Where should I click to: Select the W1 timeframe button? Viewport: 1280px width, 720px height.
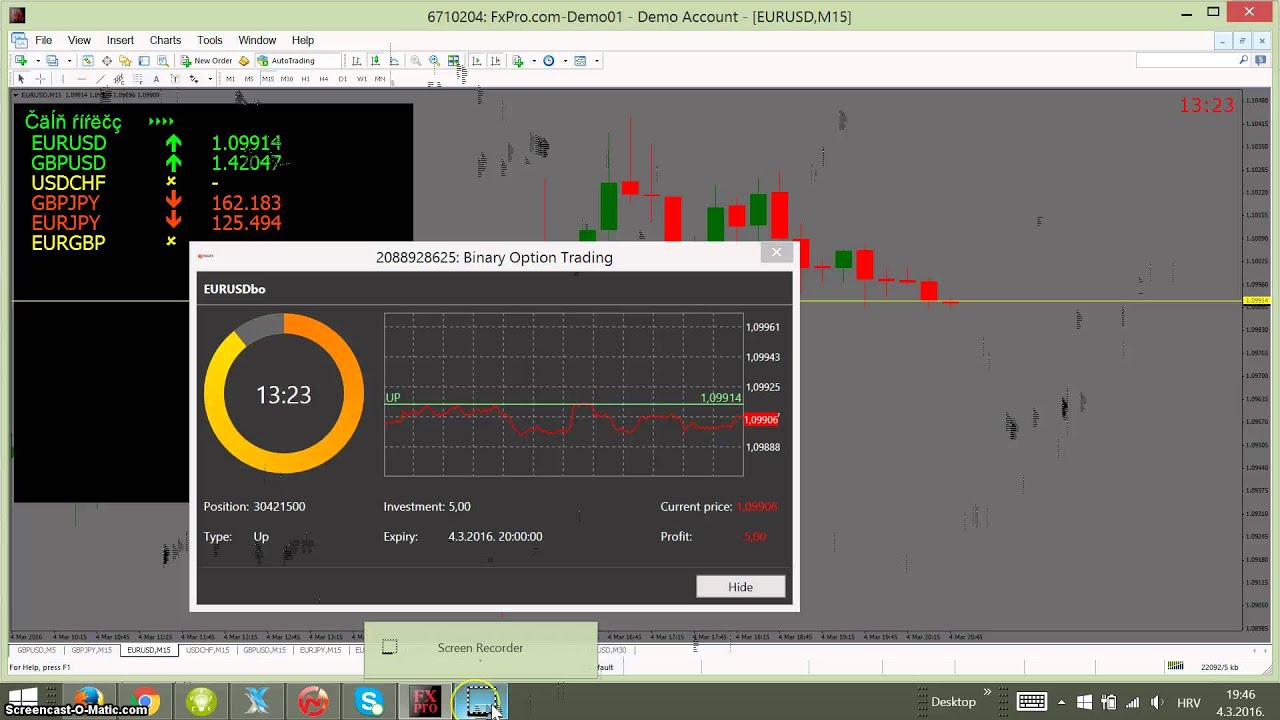click(361, 79)
